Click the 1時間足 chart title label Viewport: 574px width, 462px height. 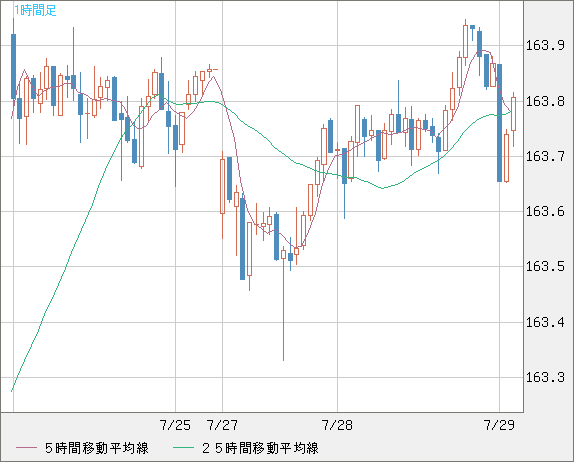(x=35, y=10)
